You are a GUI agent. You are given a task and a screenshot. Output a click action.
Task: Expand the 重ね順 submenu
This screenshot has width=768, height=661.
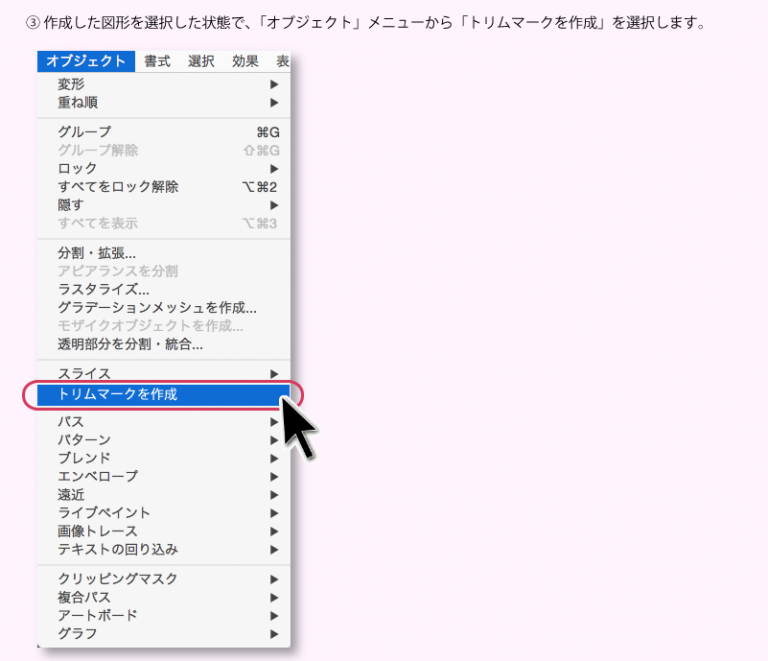[78, 103]
